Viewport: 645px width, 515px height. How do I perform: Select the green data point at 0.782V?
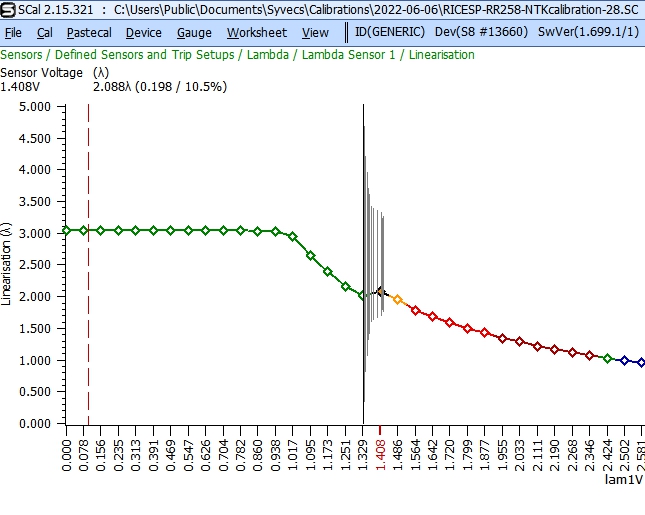coord(241,230)
